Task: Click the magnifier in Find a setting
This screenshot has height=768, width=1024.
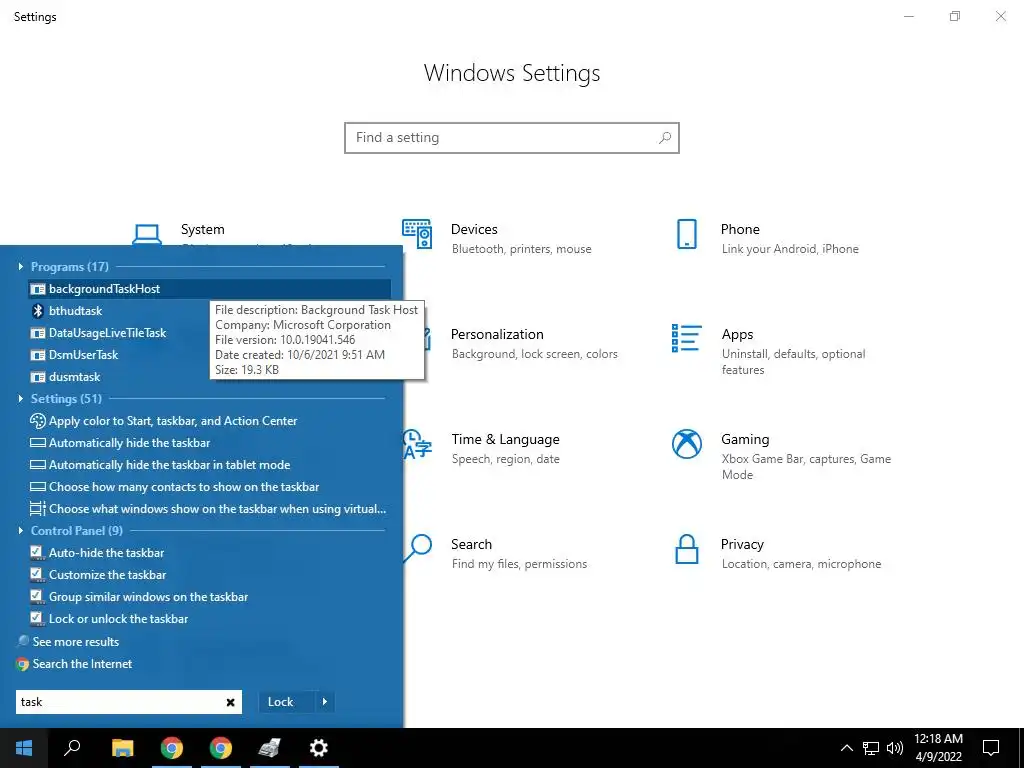Action: (x=665, y=138)
